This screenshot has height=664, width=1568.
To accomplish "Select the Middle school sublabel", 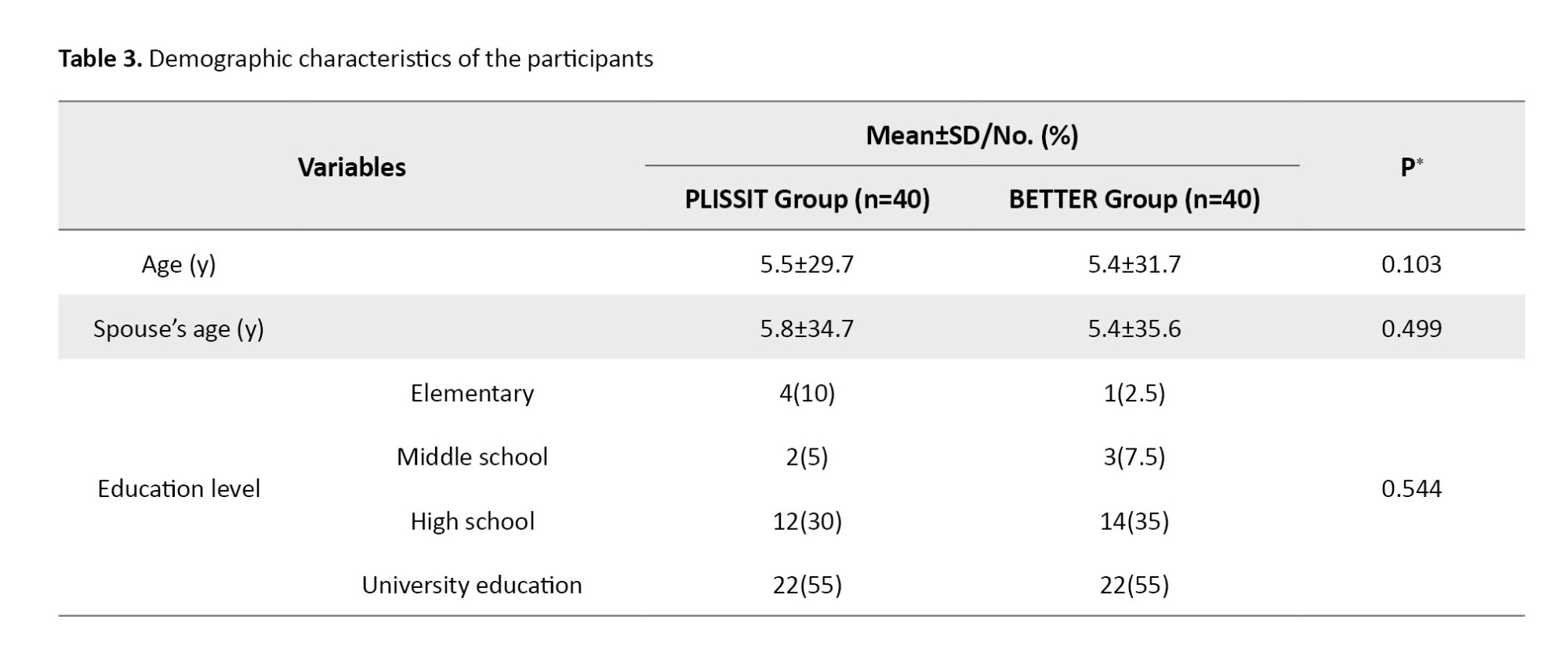I will point(472,456).
